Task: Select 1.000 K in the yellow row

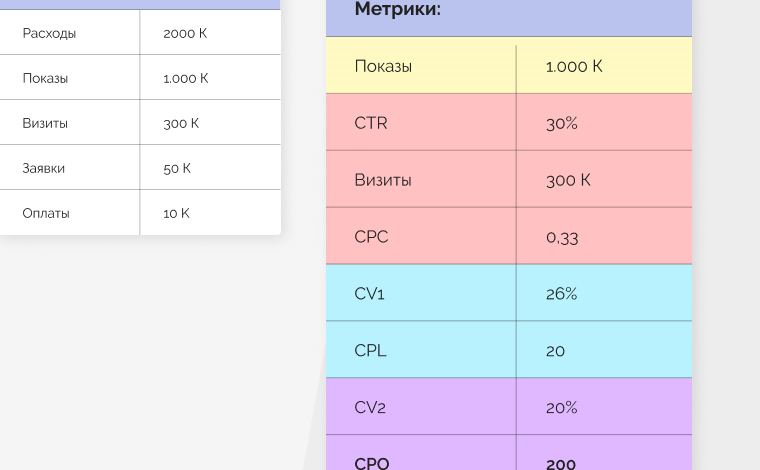Action: pyautogui.click(x=574, y=66)
